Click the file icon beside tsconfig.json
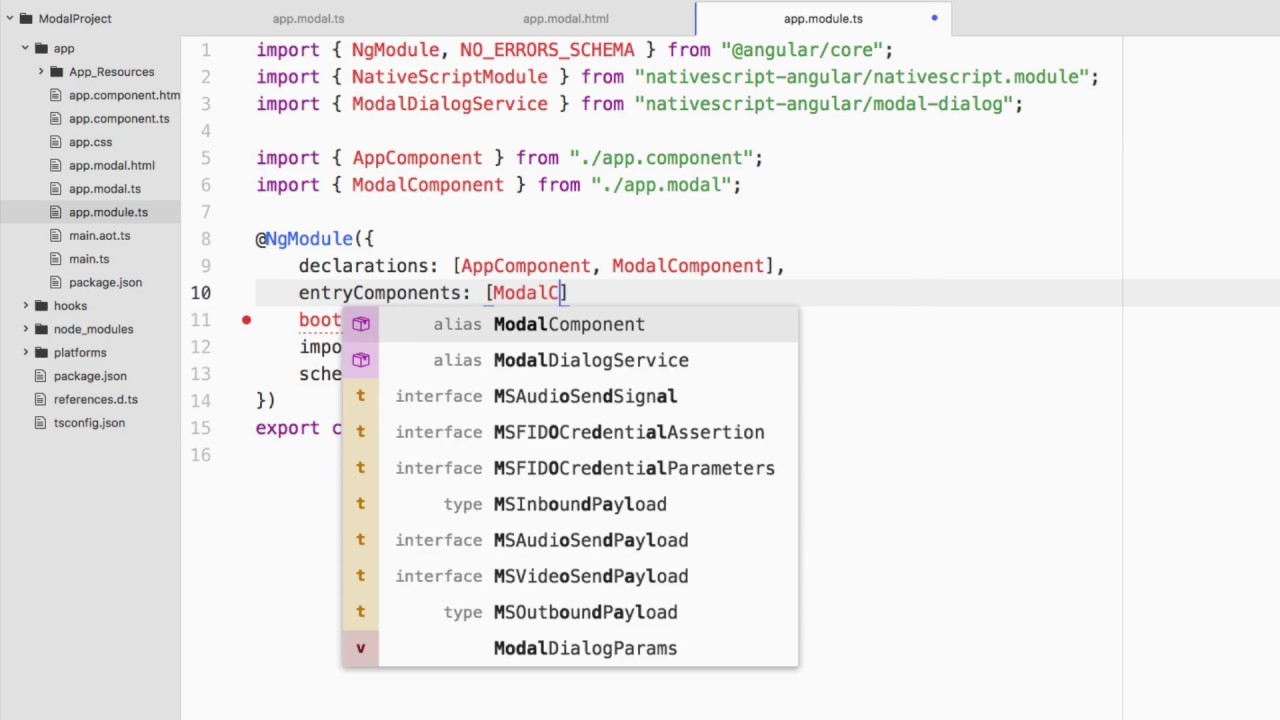The image size is (1280, 720). [42, 422]
